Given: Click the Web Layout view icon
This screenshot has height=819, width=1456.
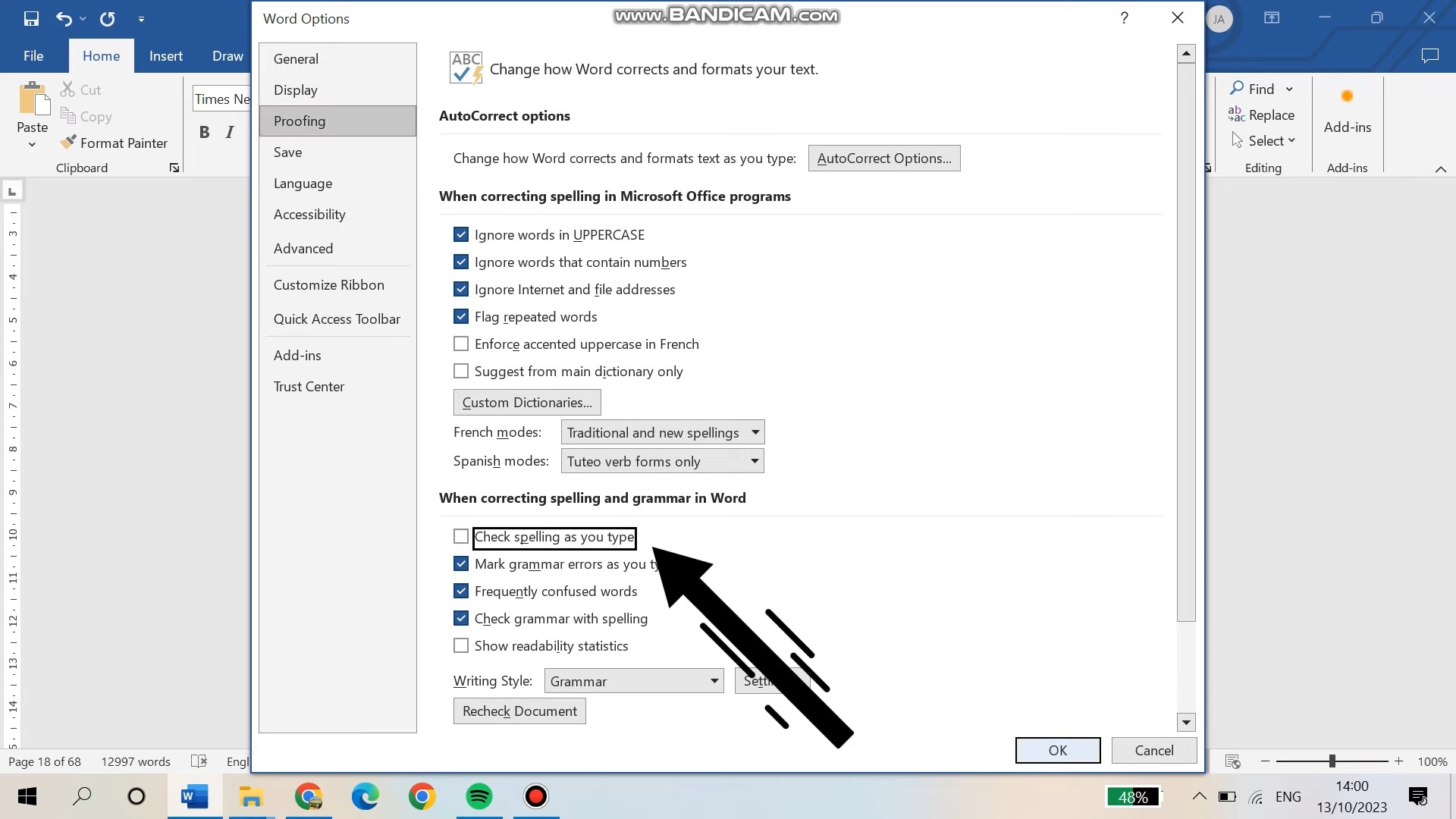Looking at the screenshot, I should tap(1233, 761).
